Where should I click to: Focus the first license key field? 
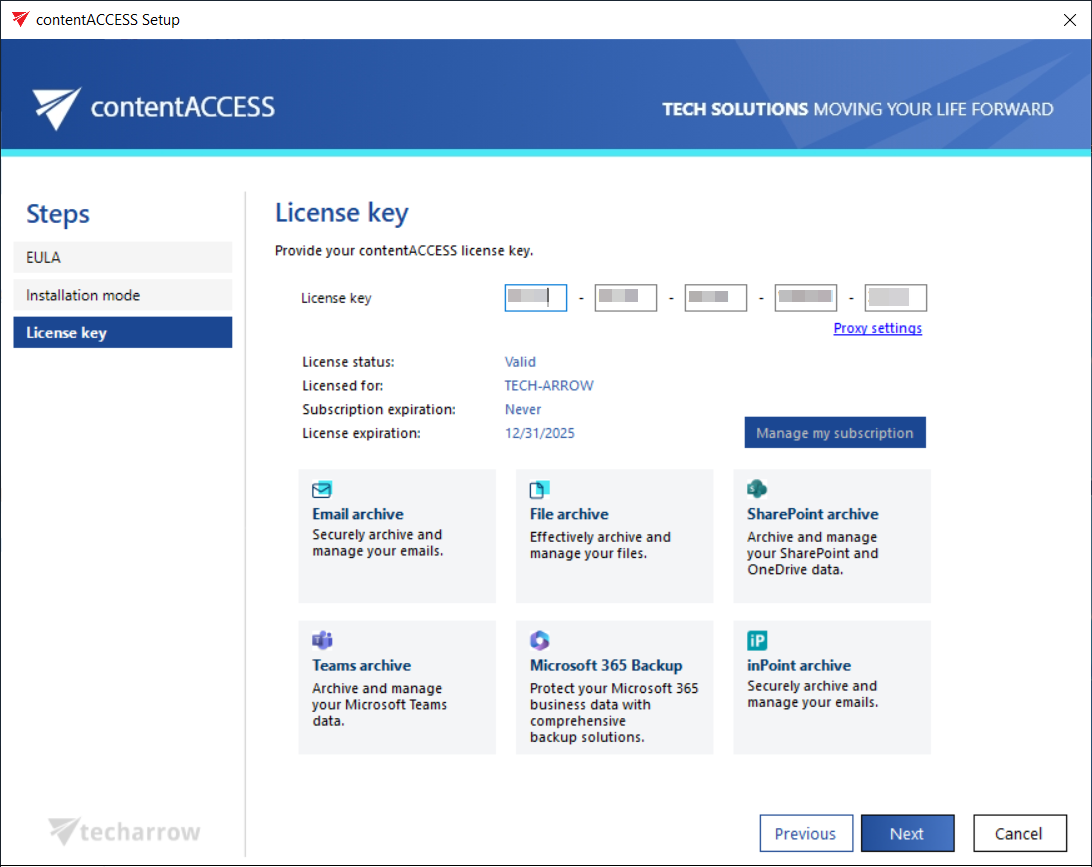[535, 298]
